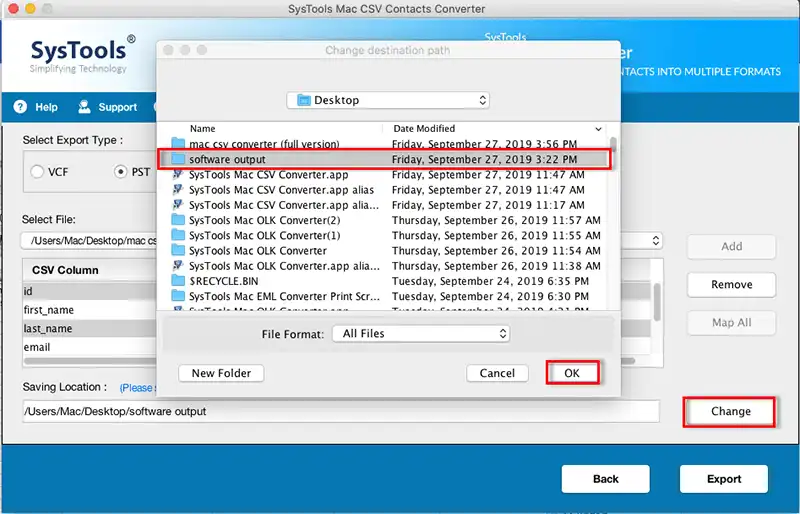800x514 pixels.
Task: Click icon of SysTools Mac CSV Converter.app alias
Action: click(178, 189)
